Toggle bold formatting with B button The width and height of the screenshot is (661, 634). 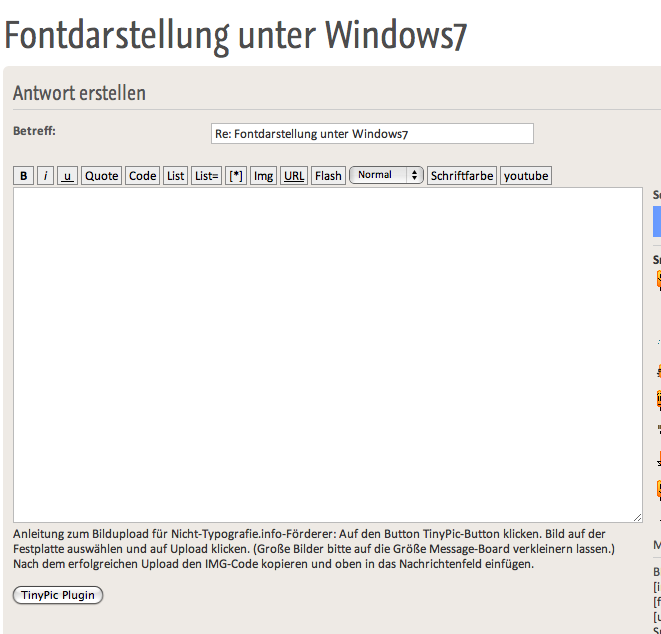coord(24,175)
